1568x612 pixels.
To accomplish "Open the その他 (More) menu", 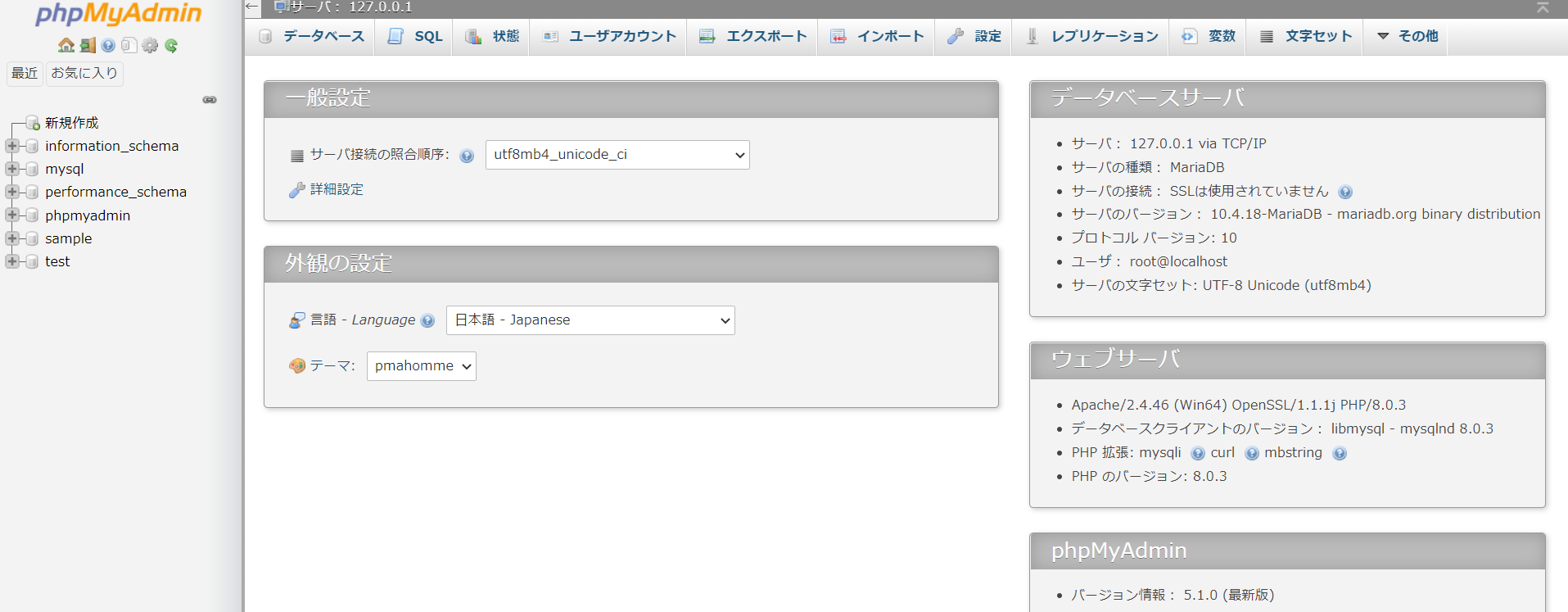I will tap(1407, 36).
